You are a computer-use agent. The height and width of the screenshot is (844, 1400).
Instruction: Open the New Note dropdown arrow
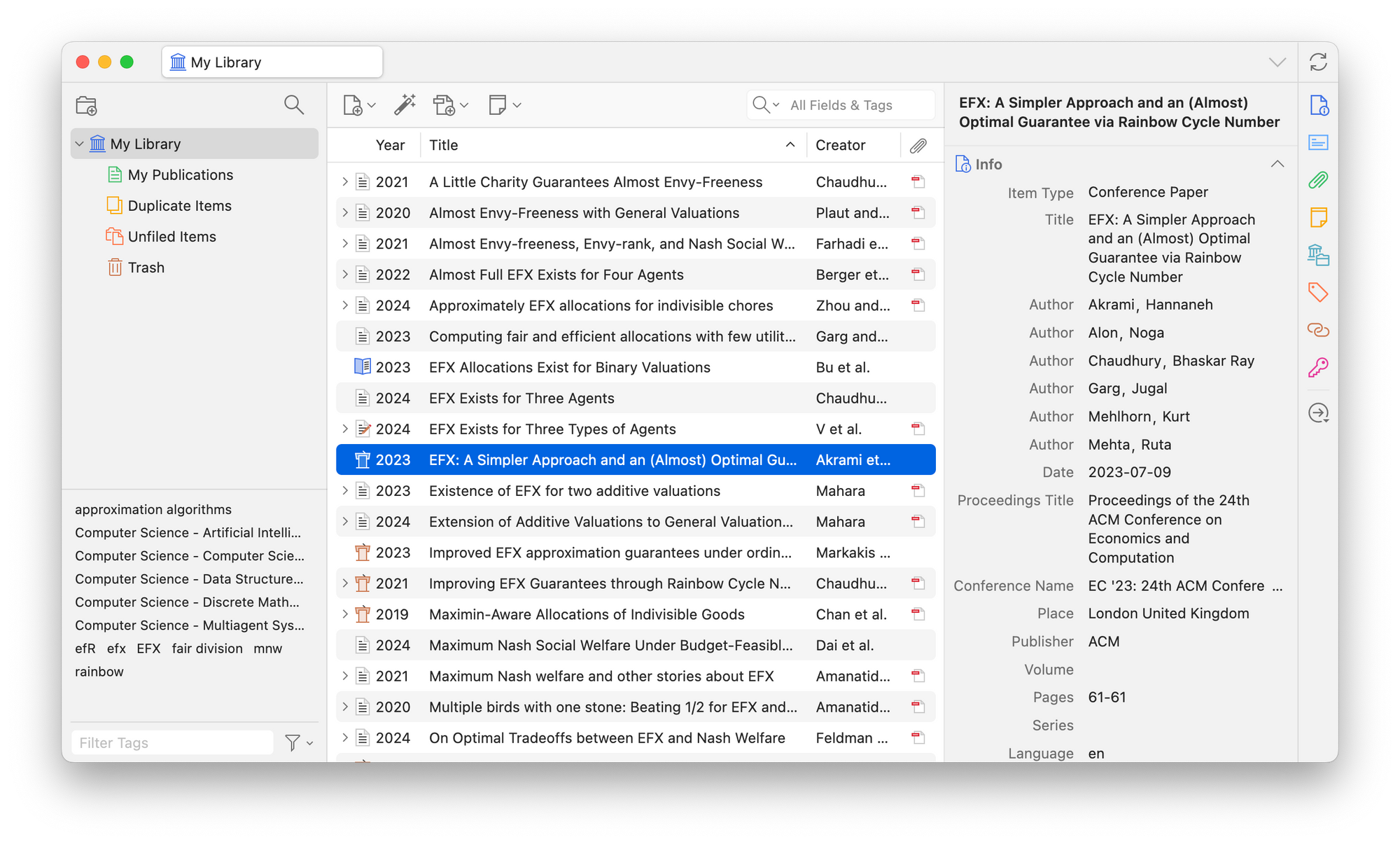pos(517,105)
